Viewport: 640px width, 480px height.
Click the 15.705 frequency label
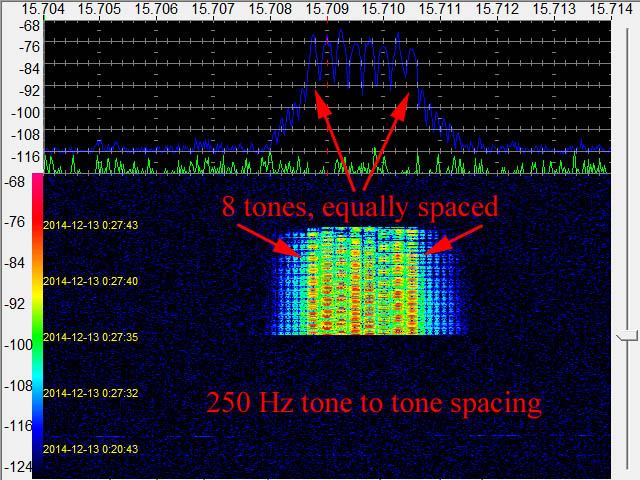(99, 9)
